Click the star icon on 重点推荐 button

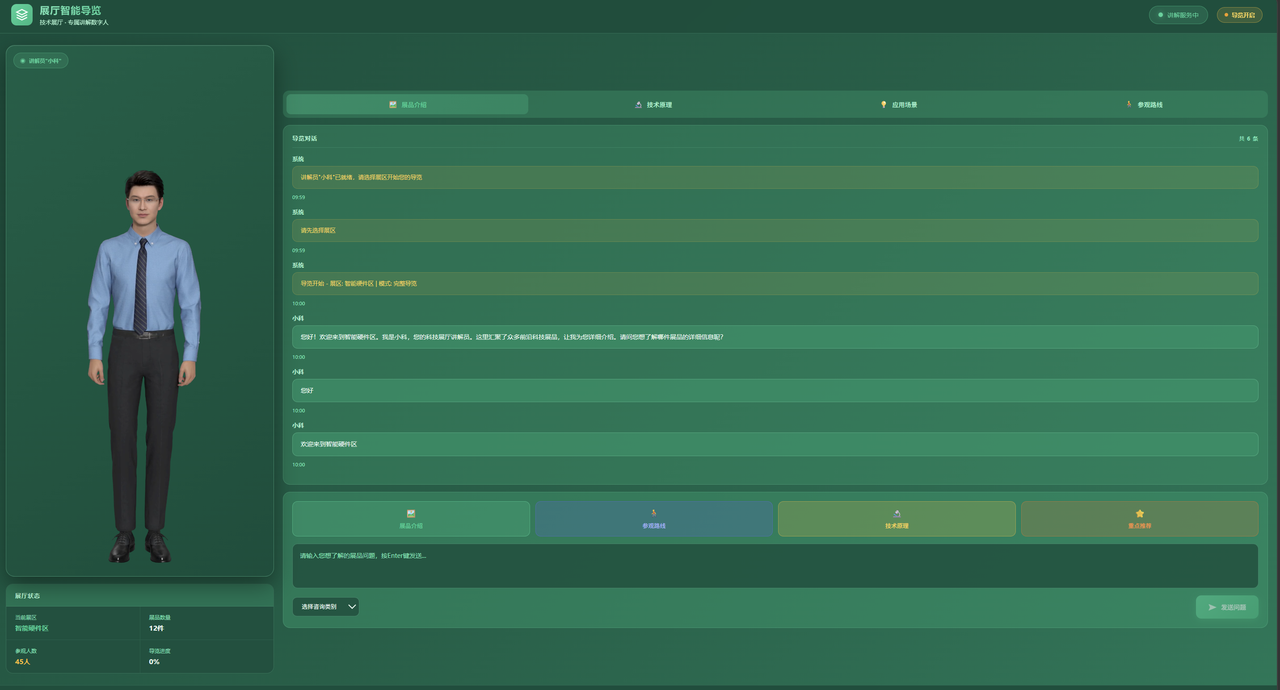(x=1140, y=513)
